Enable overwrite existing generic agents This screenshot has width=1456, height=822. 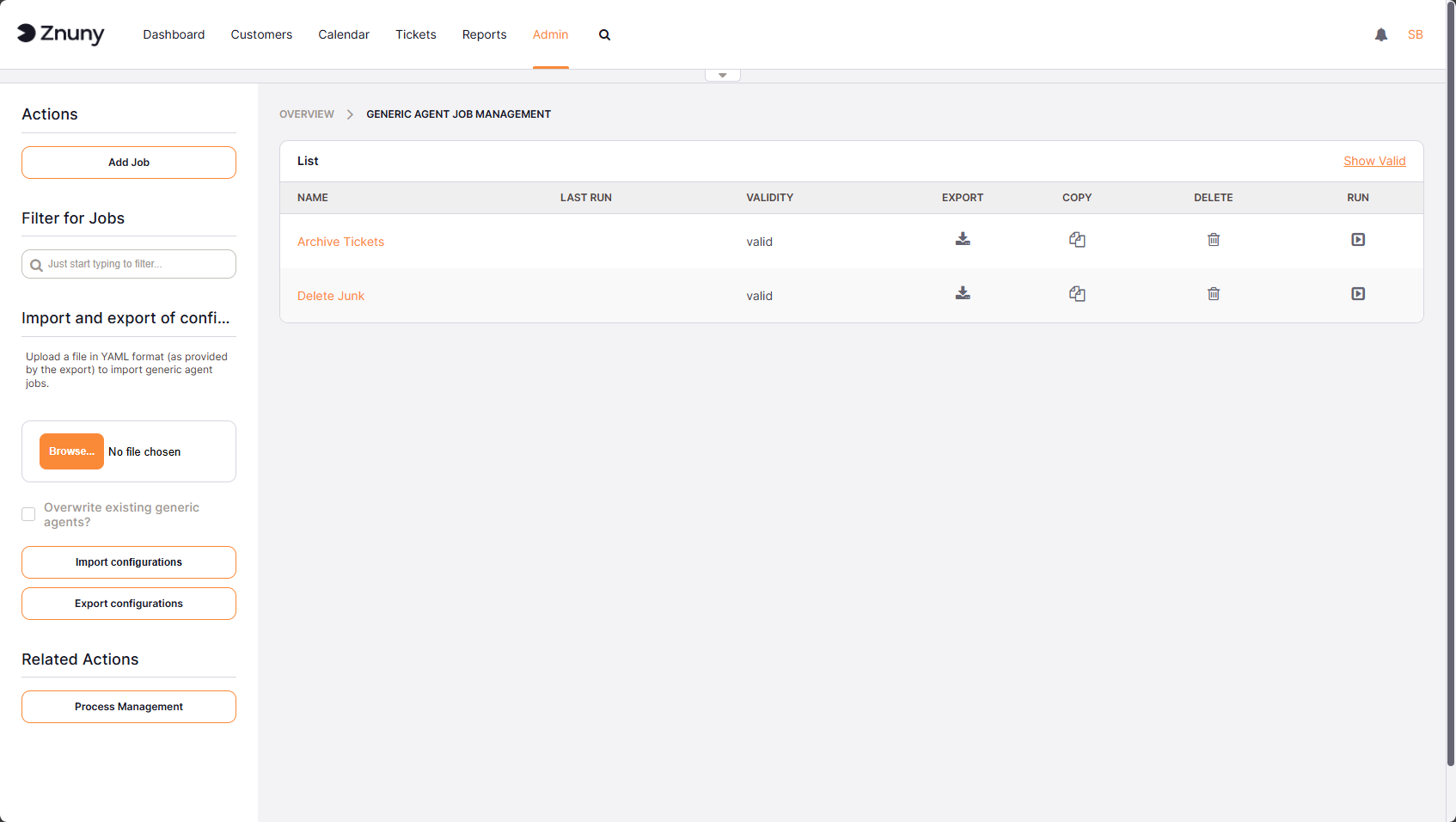point(28,513)
